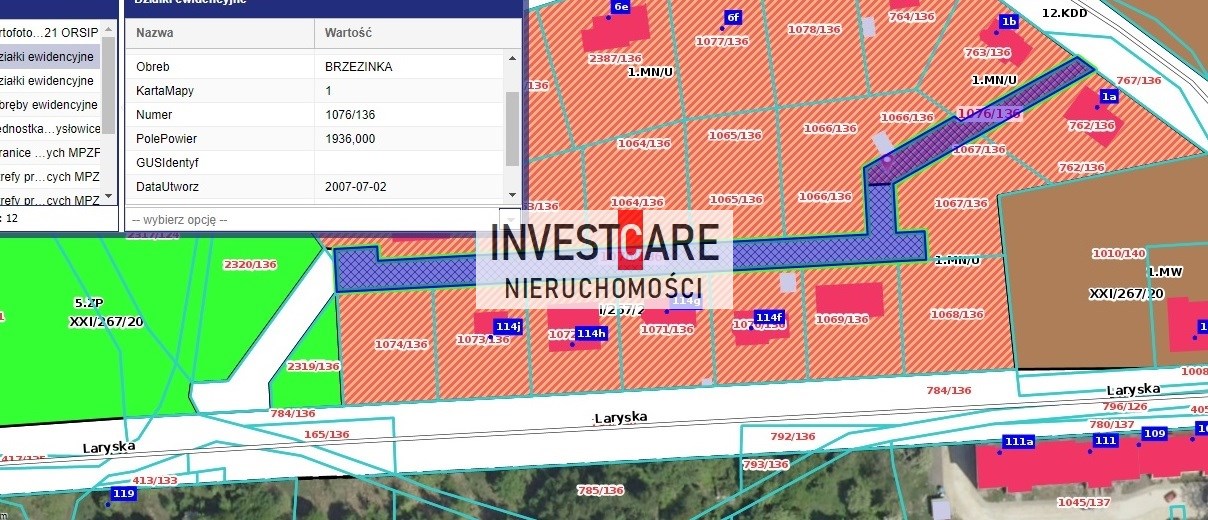
Task: Click parcel label 413/133 on map
Action: [155, 481]
